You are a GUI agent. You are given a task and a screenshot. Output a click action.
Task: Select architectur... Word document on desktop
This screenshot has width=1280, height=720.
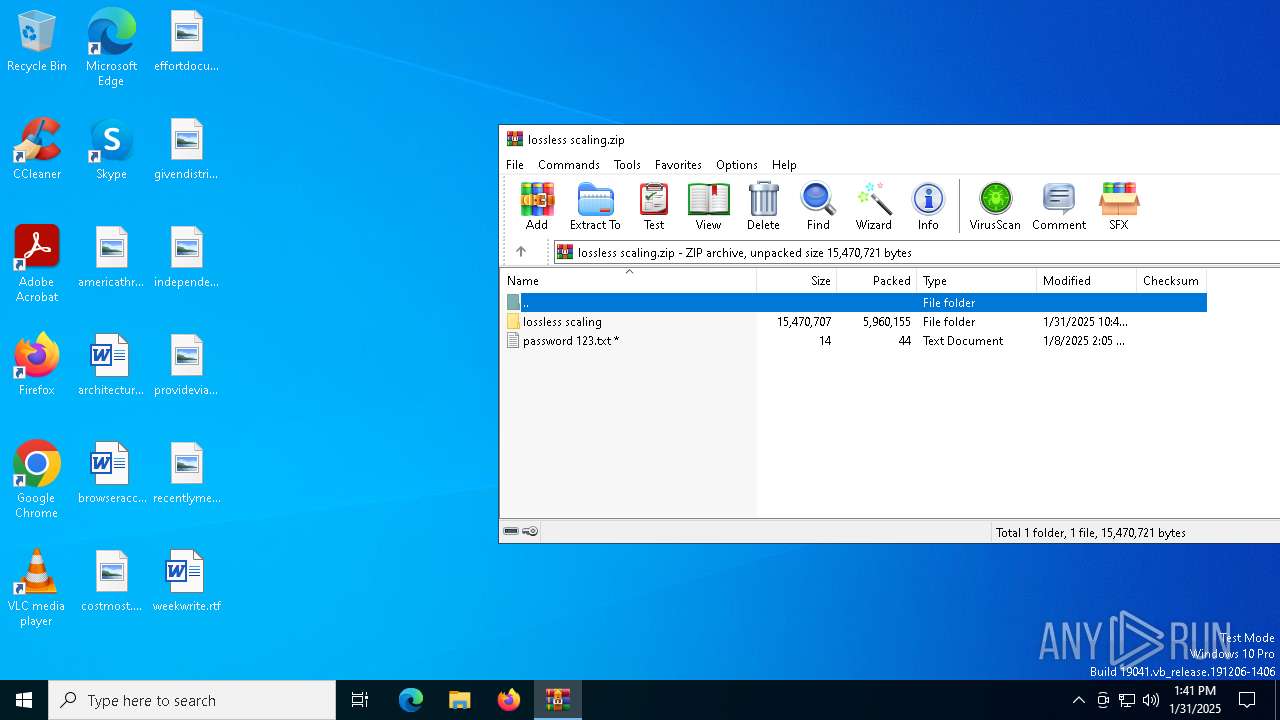pyautogui.click(x=111, y=365)
